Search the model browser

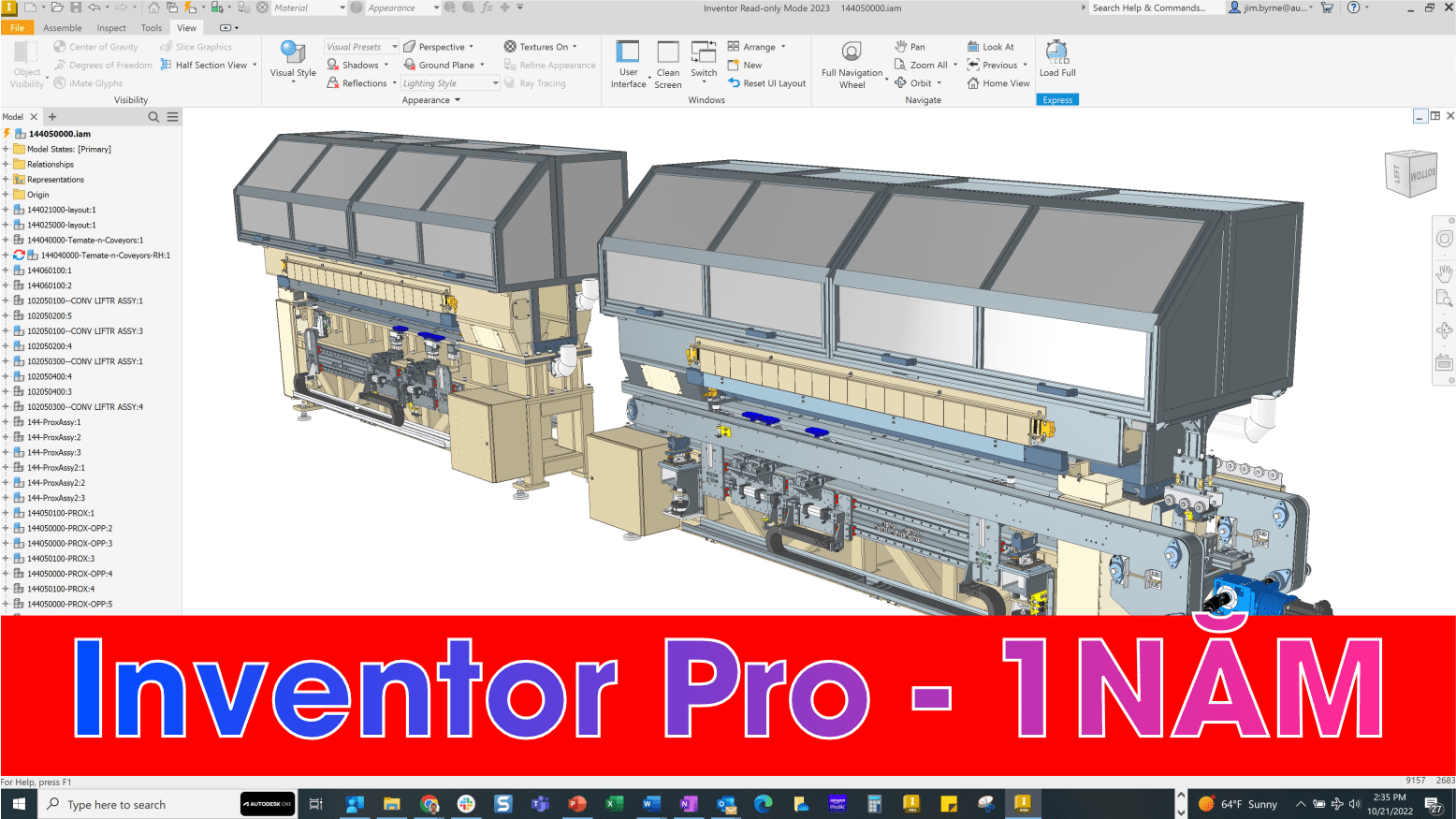153,117
